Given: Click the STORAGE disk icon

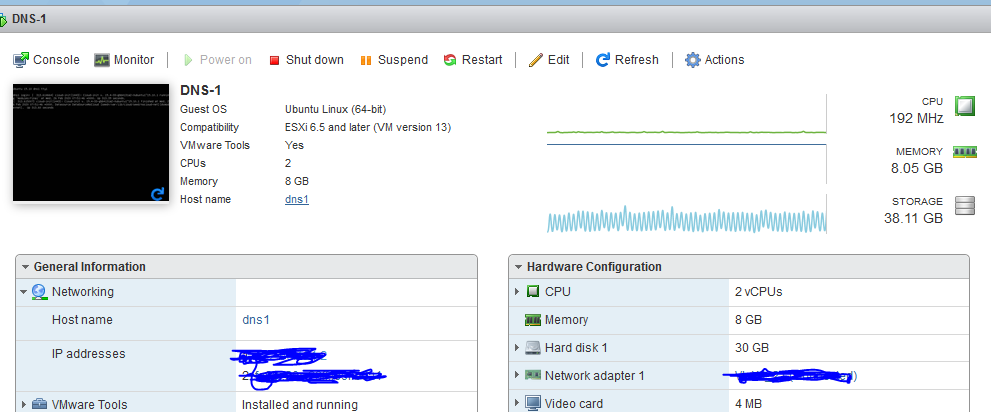Looking at the screenshot, I should 964,206.
